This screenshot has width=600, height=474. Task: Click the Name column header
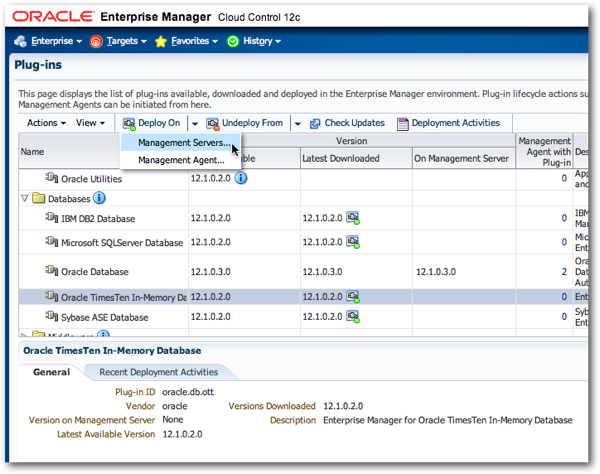pos(32,152)
